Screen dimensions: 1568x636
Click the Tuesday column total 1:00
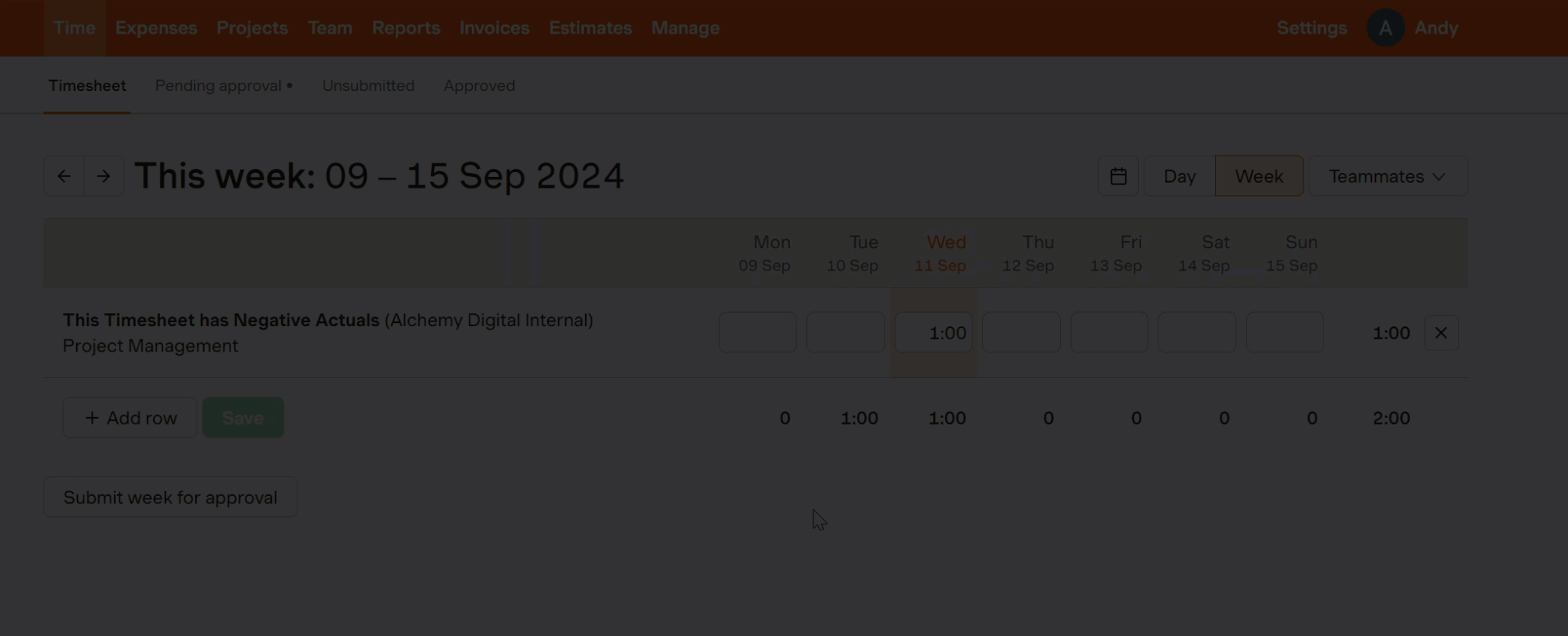pos(859,418)
